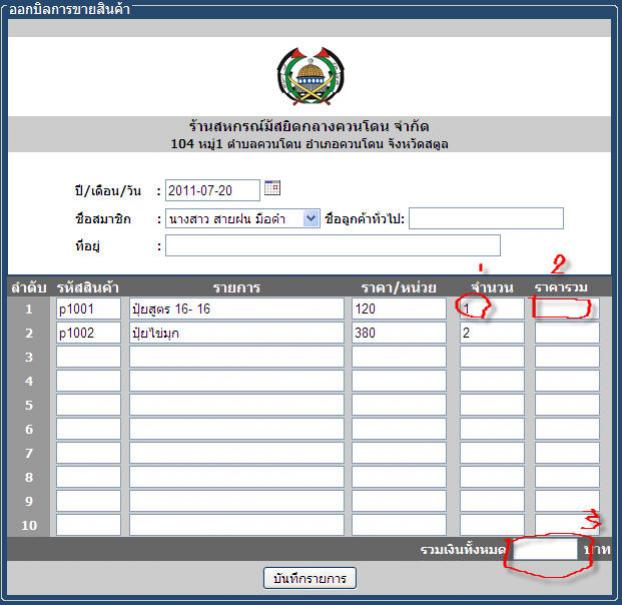
Task: Click the grand total amount field
Action: [545, 549]
